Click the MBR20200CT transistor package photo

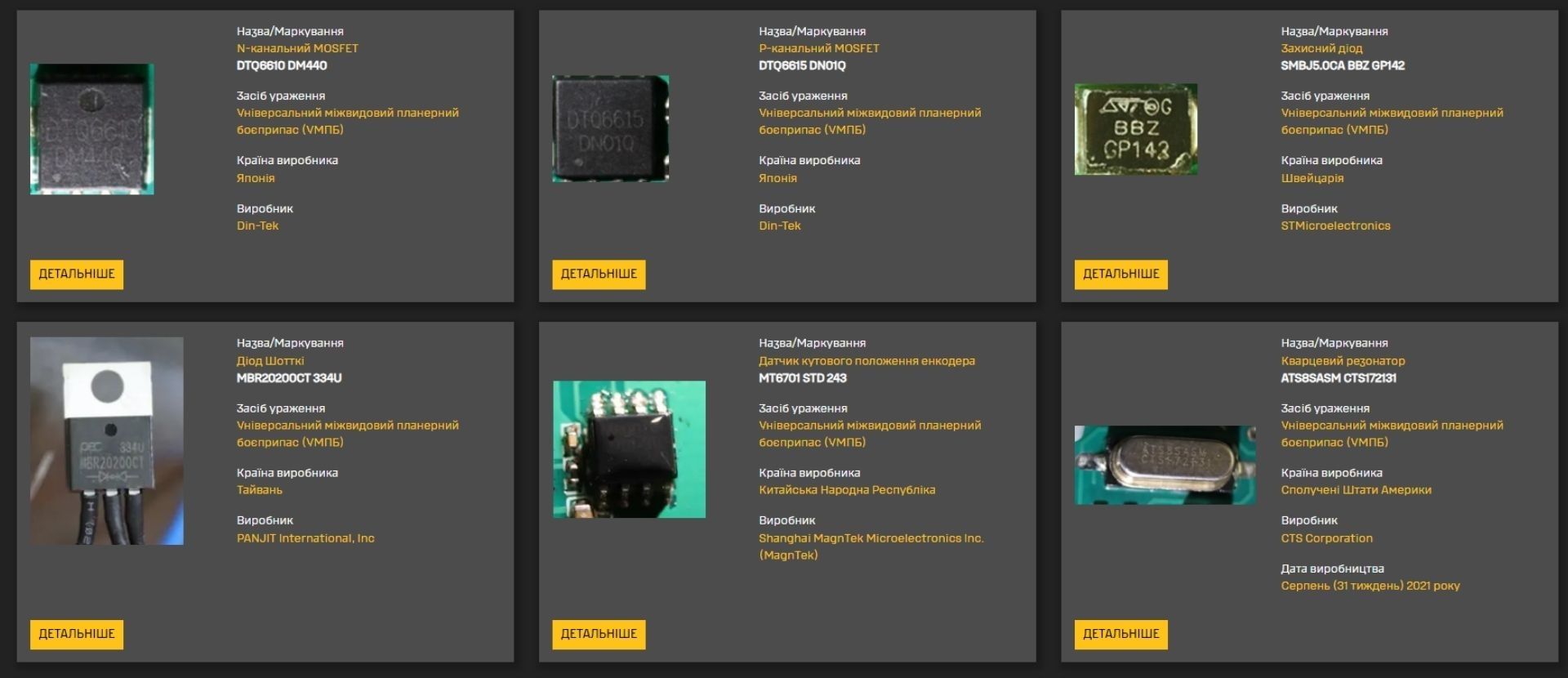tap(107, 441)
